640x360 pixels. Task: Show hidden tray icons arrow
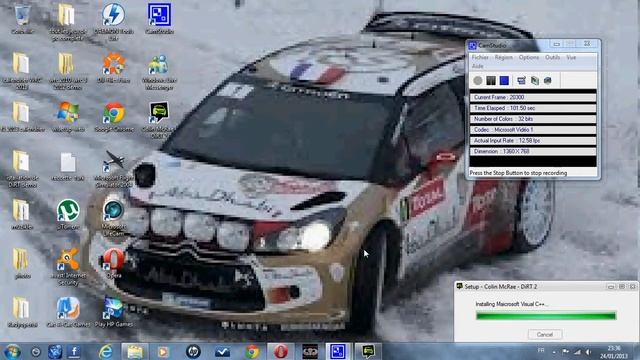click(554, 352)
